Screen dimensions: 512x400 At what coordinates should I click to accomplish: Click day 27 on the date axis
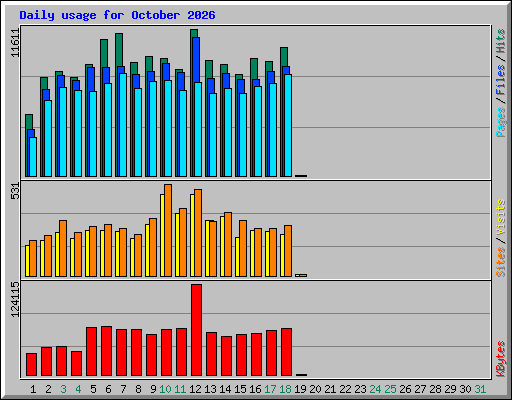(420, 389)
